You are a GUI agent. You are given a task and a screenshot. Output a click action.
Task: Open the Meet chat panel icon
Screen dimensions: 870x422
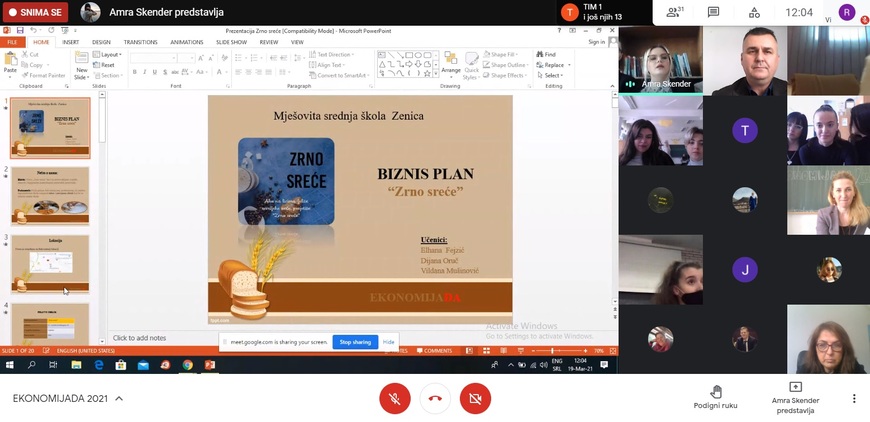714,12
